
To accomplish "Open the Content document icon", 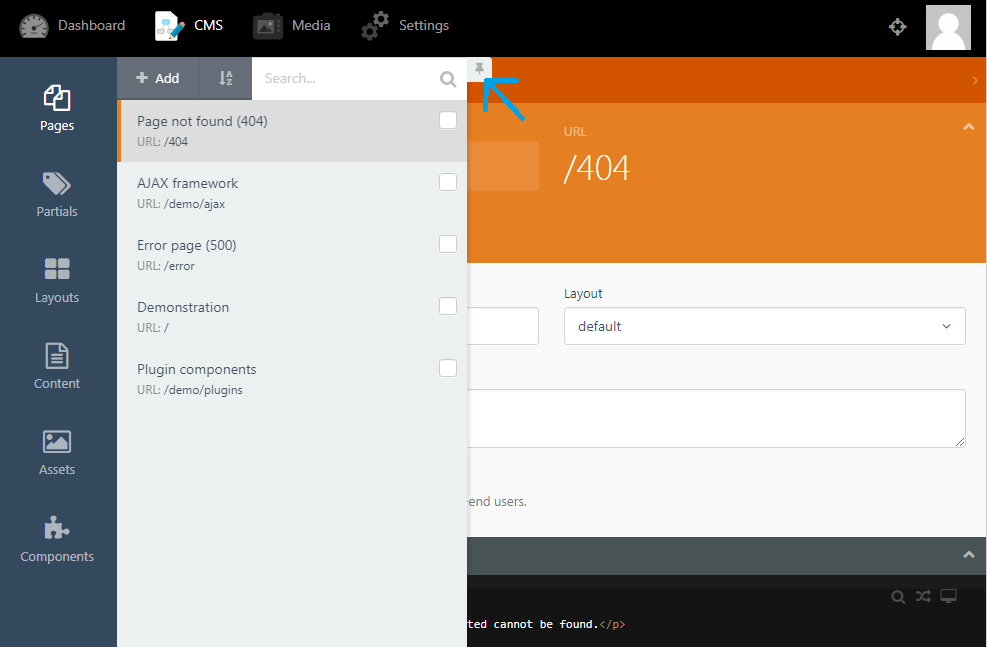I will [x=57, y=356].
